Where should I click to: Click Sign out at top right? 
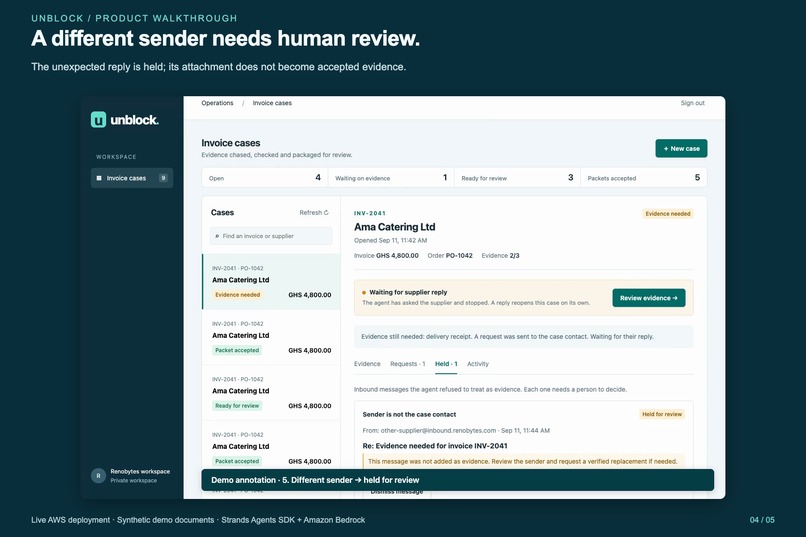point(692,103)
